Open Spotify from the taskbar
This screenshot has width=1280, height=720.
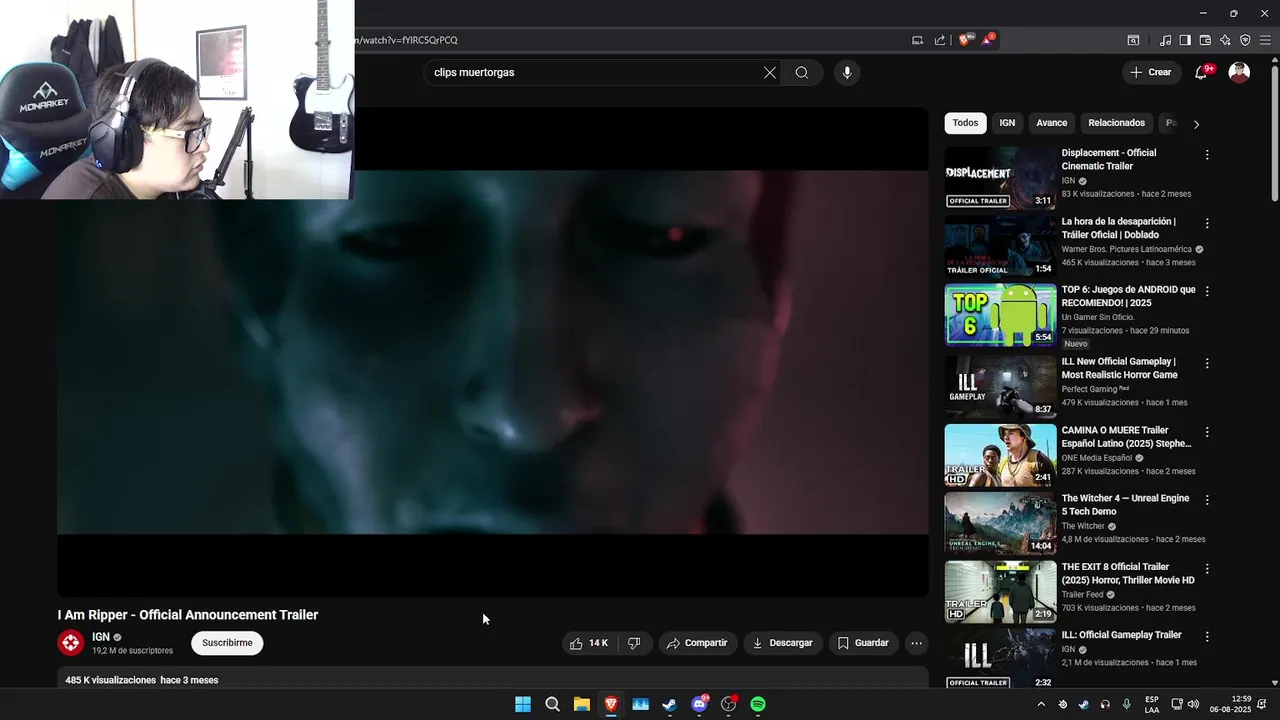(x=758, y=704)
